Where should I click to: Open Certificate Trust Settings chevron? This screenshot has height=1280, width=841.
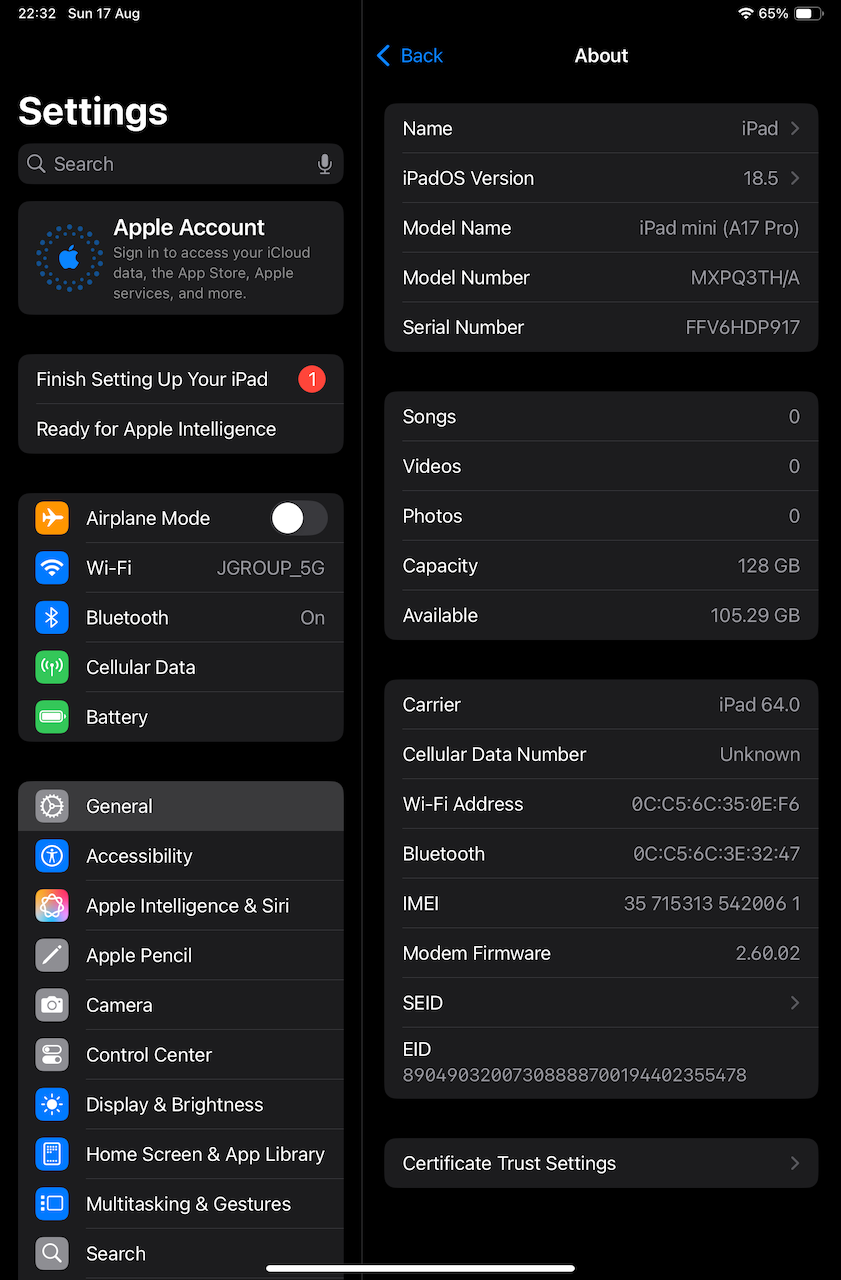(x=795, y=1163)
